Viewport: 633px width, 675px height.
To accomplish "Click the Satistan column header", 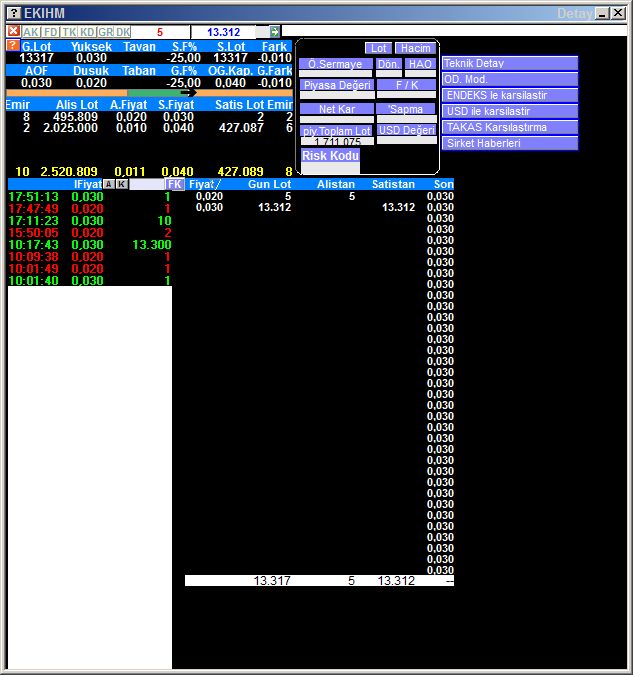I will point(393,184).
